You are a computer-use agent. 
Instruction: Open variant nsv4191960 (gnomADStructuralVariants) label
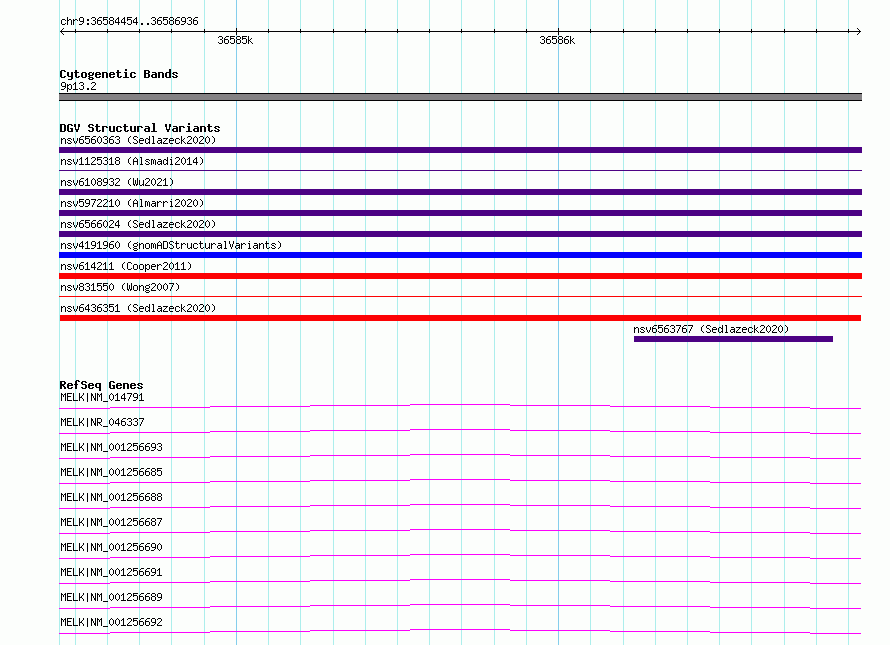point(171,245)
